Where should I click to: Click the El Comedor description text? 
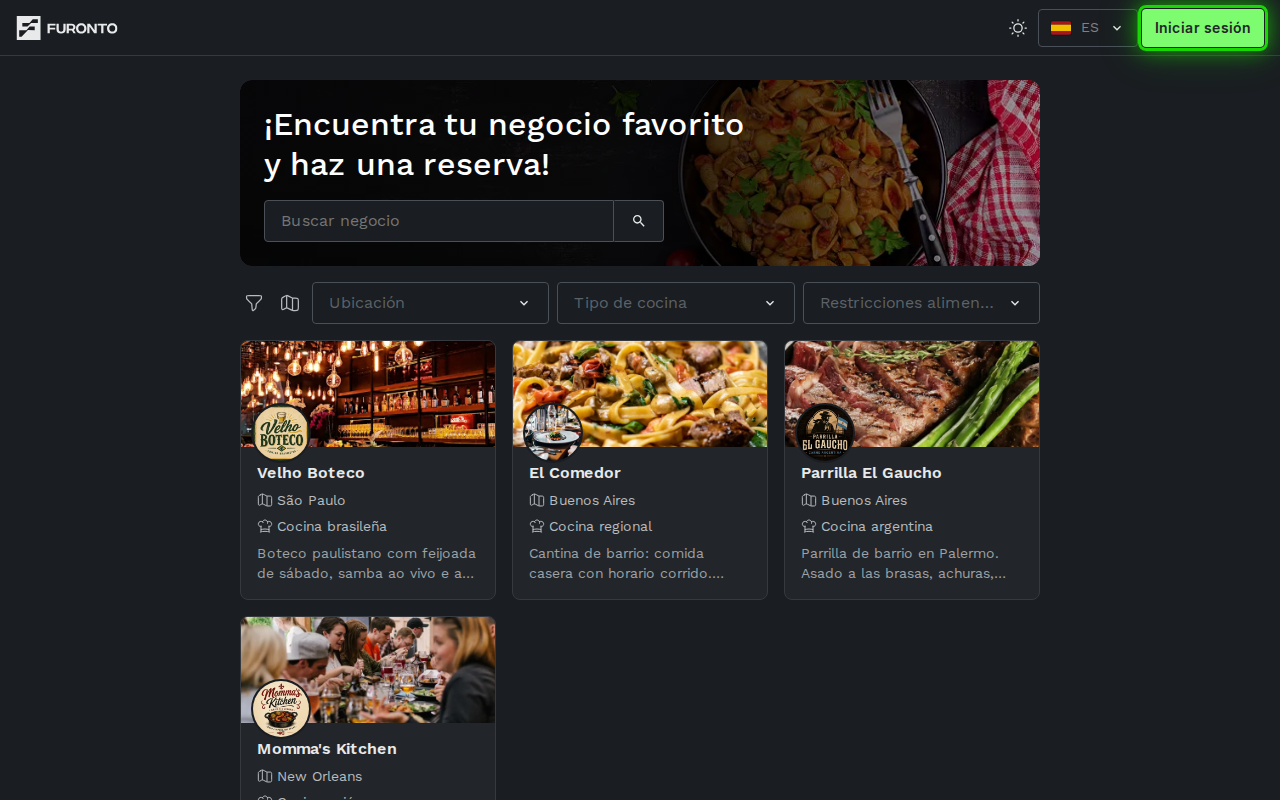[x=627, y=563]
